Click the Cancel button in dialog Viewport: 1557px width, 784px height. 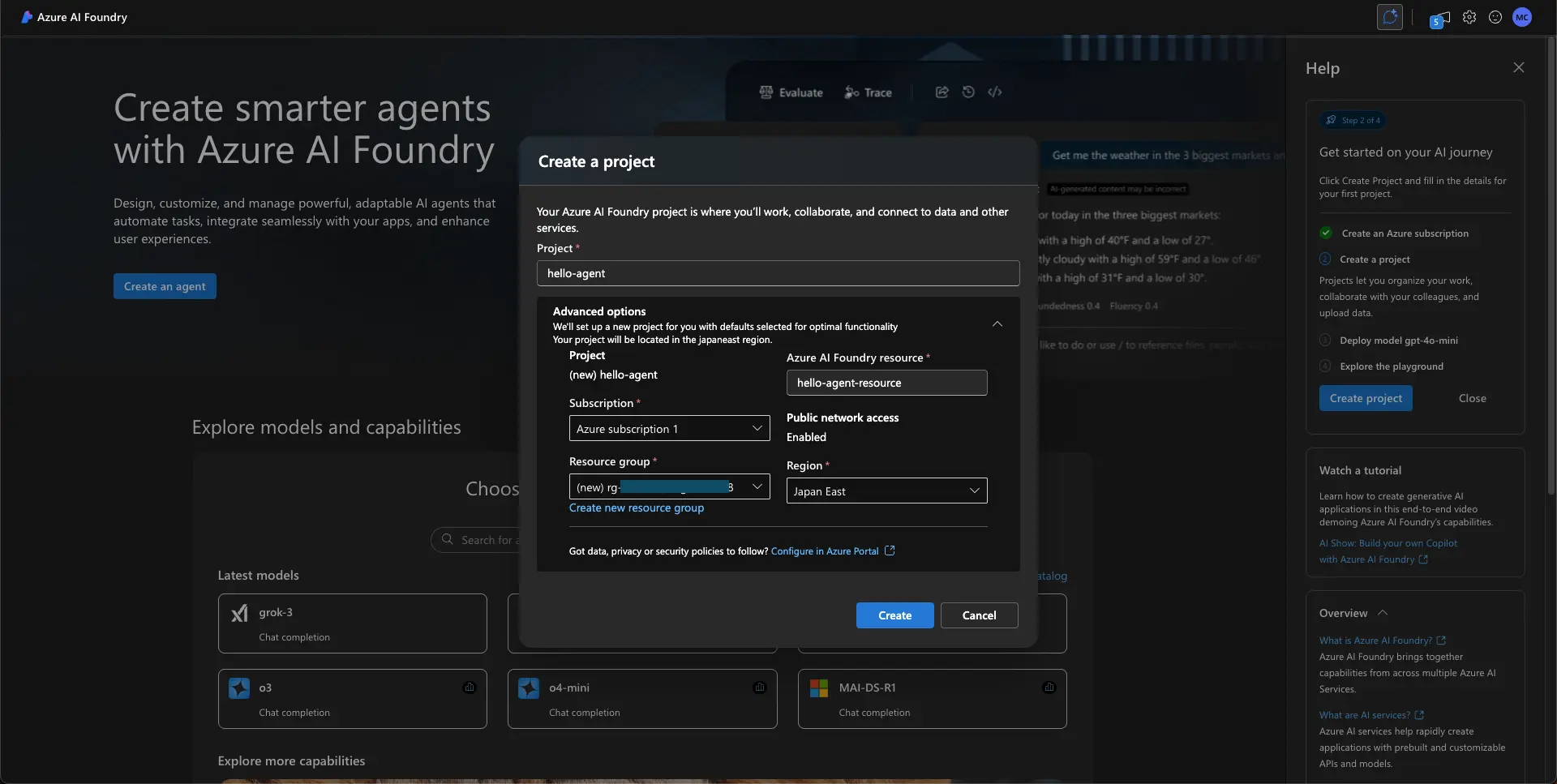[x=980, y=615]
